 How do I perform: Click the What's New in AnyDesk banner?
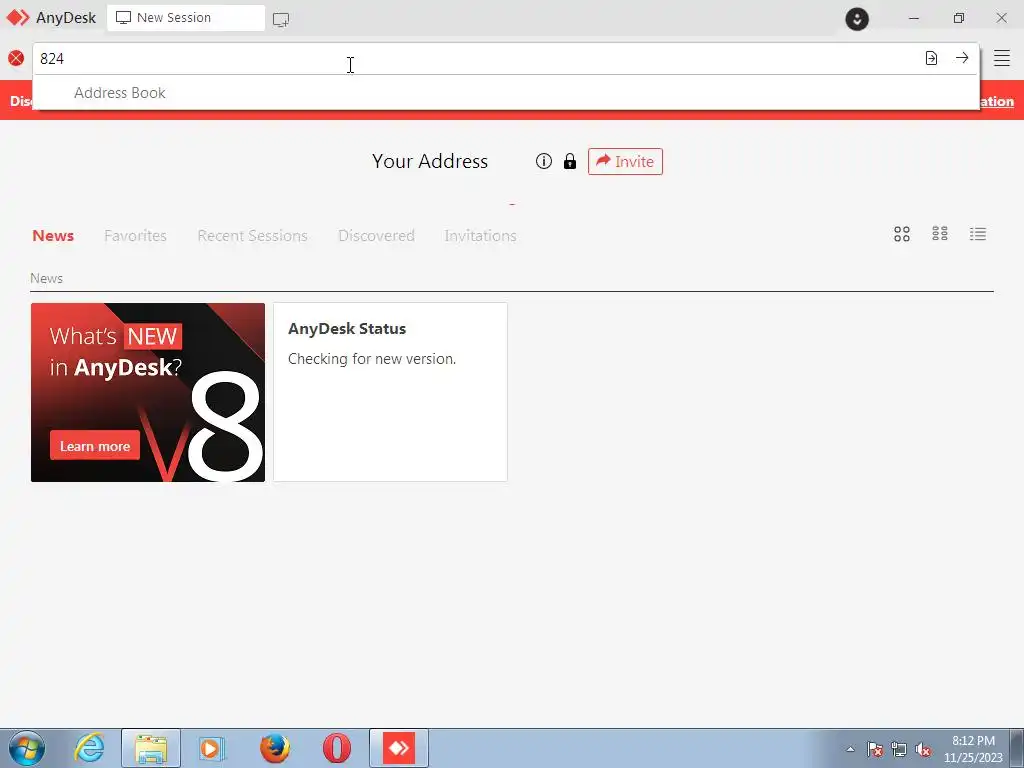point(148,392)
